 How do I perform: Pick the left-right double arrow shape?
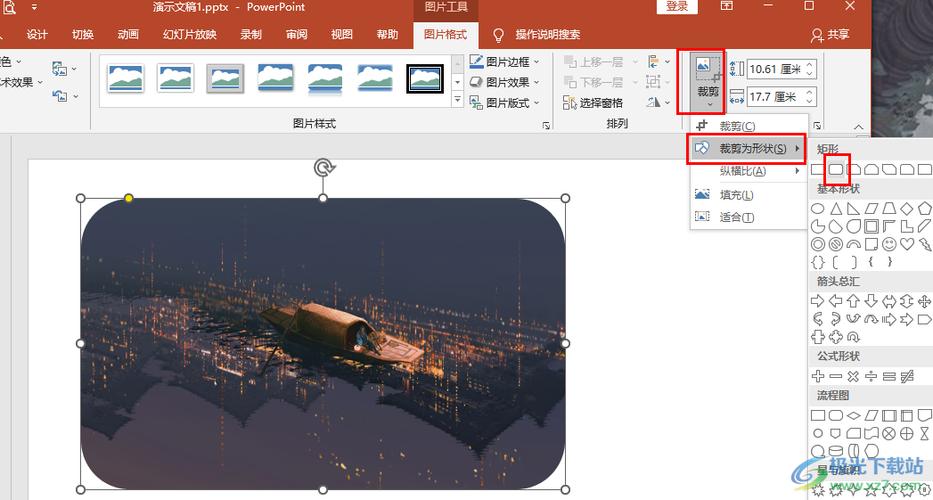pos(889,301)
